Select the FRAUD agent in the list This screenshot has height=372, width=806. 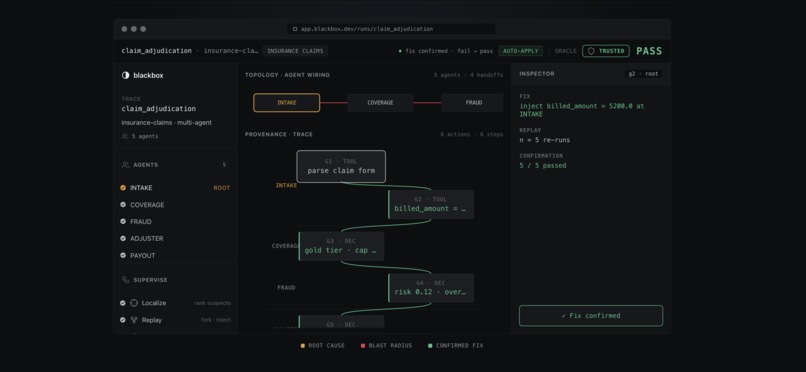175,221
